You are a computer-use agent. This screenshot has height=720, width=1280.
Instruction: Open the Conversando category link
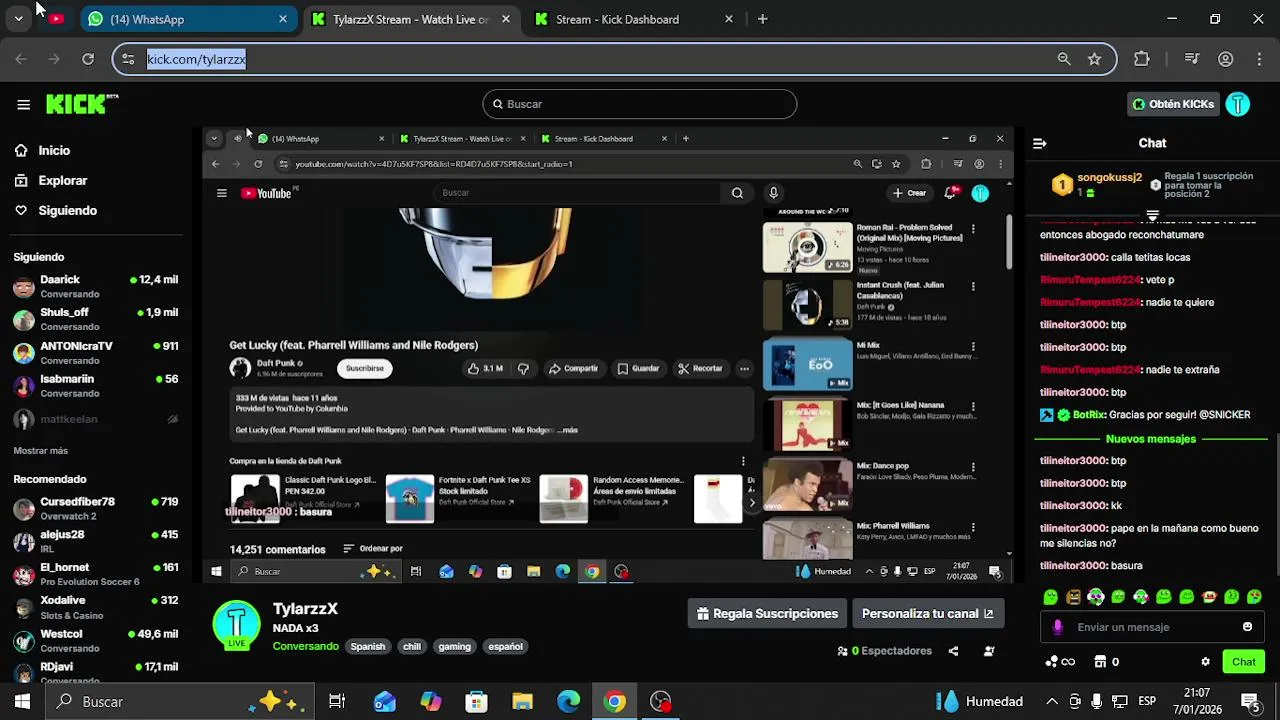point(306,646)
